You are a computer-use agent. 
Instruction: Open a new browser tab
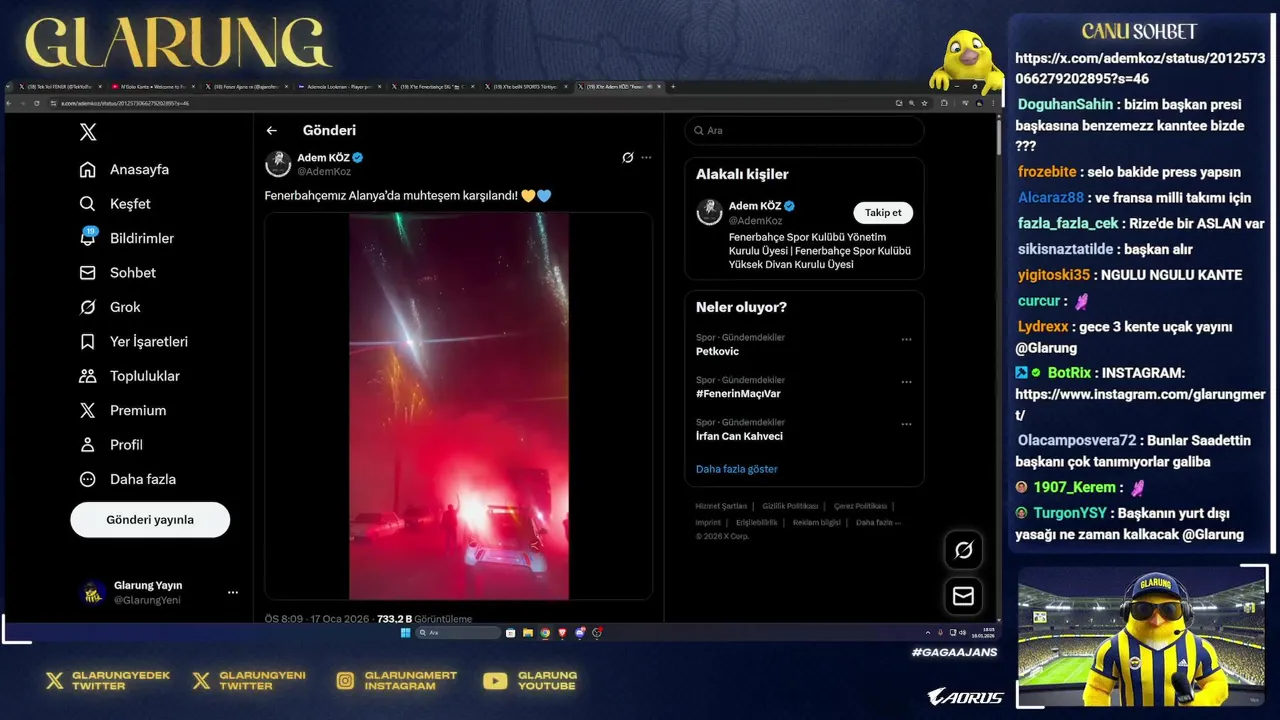click(x=672, y=87)
